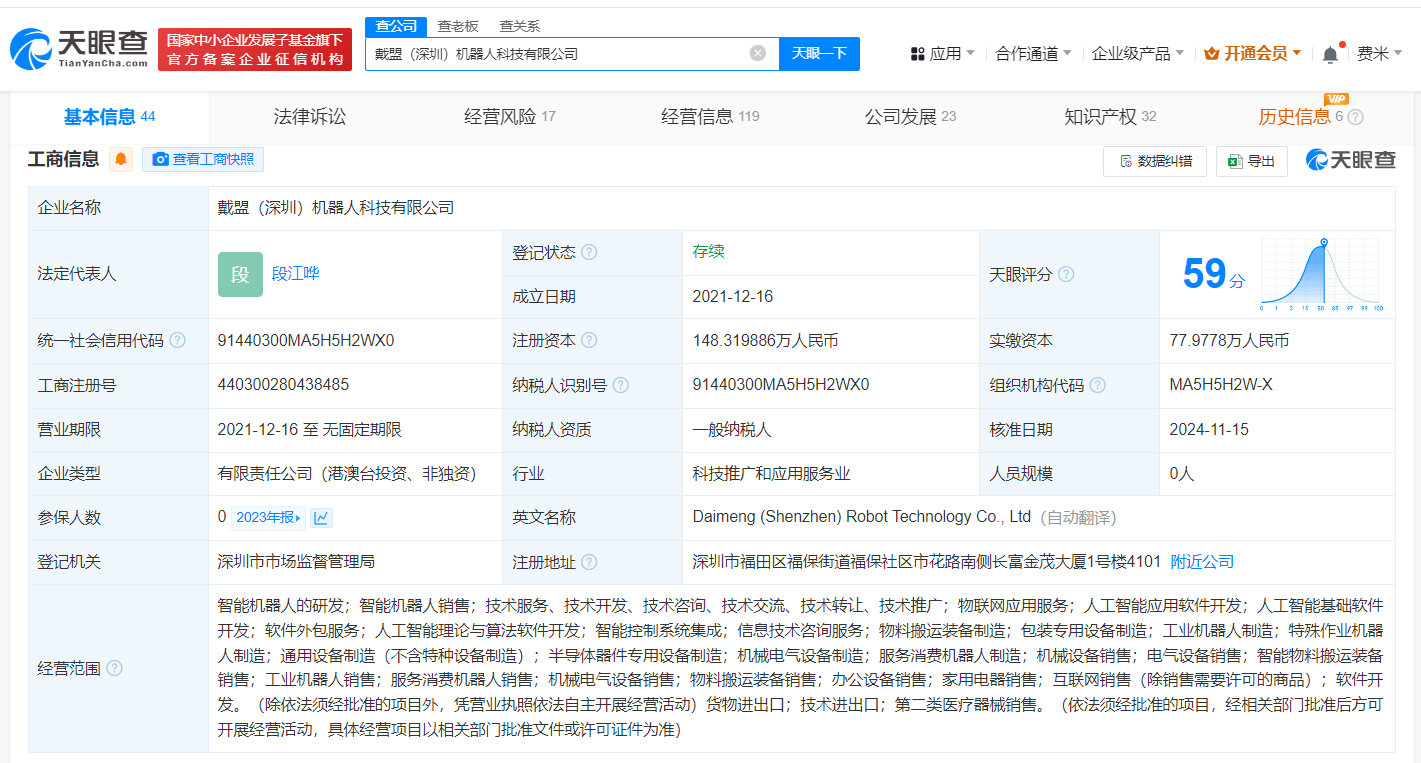This screenshot has width=1421, height=763.
Task: Clear the search box with X icon
Action: coord(758,53)
